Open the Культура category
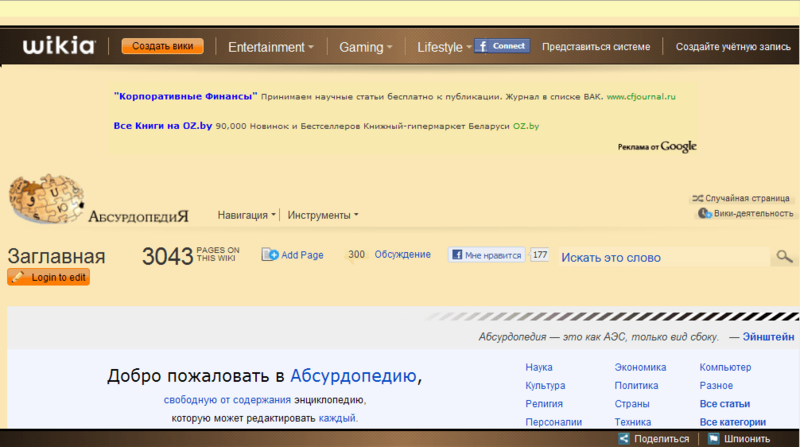The height and width of the screenshot is (447, 800). point(545,386)
